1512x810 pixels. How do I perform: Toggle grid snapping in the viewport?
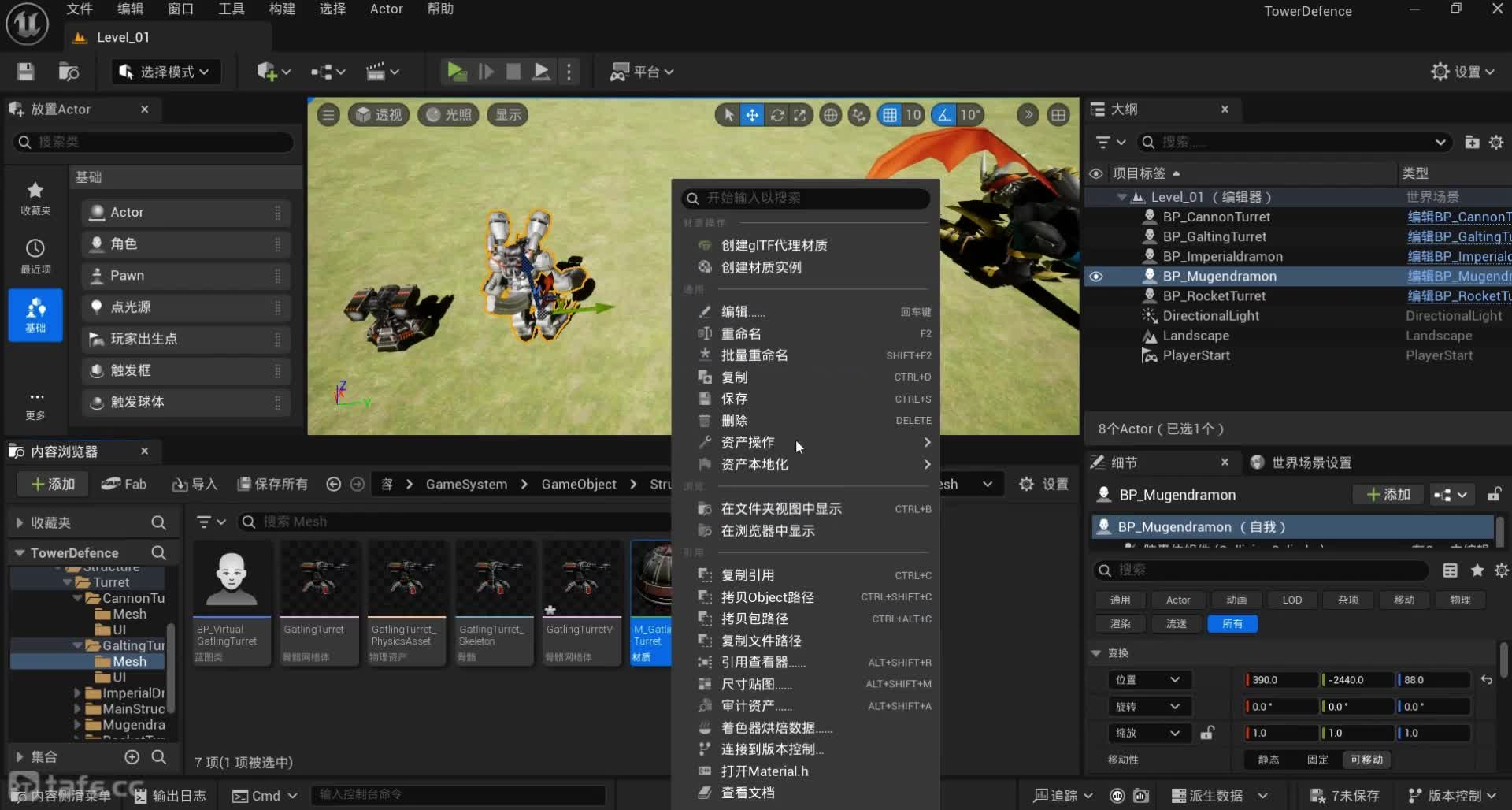(889, 115)
